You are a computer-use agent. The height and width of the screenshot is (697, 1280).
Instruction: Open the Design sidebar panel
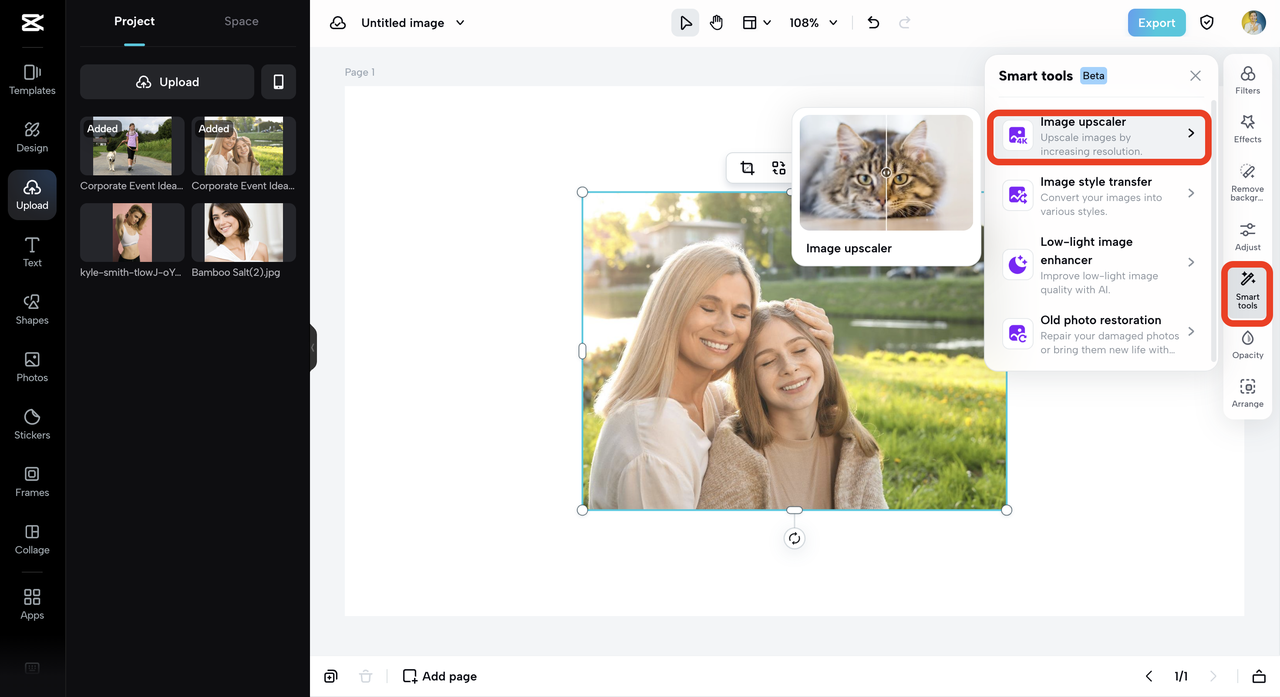[x=32, y=137]
